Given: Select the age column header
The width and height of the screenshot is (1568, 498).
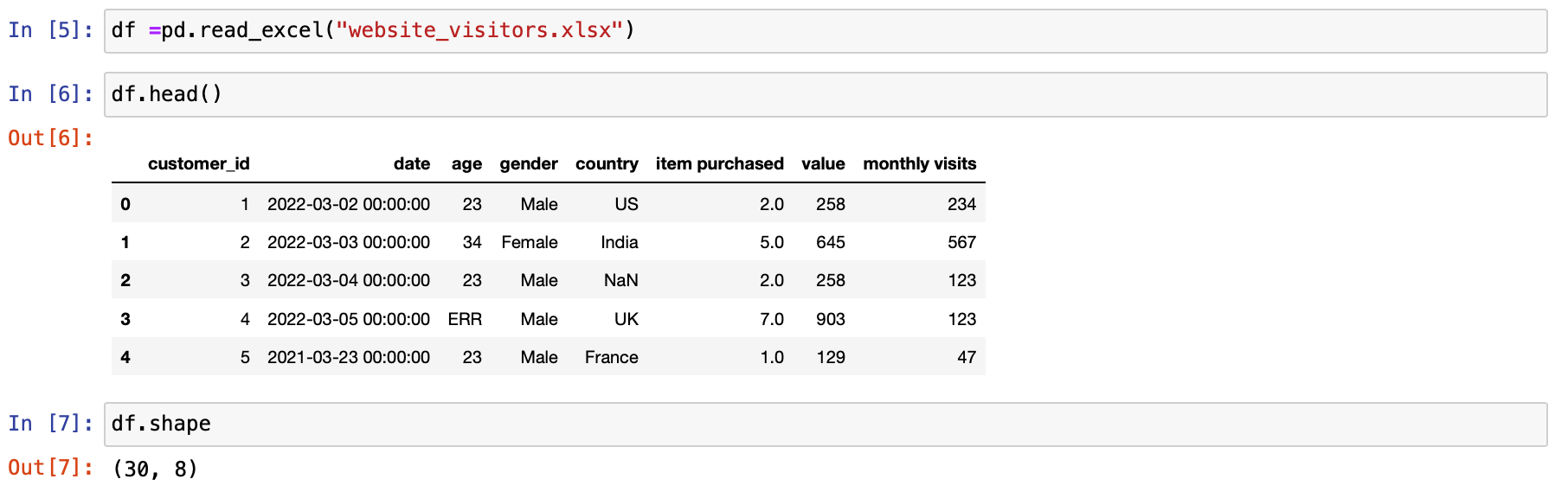Looking at the screenshot, I should (466, 163).
